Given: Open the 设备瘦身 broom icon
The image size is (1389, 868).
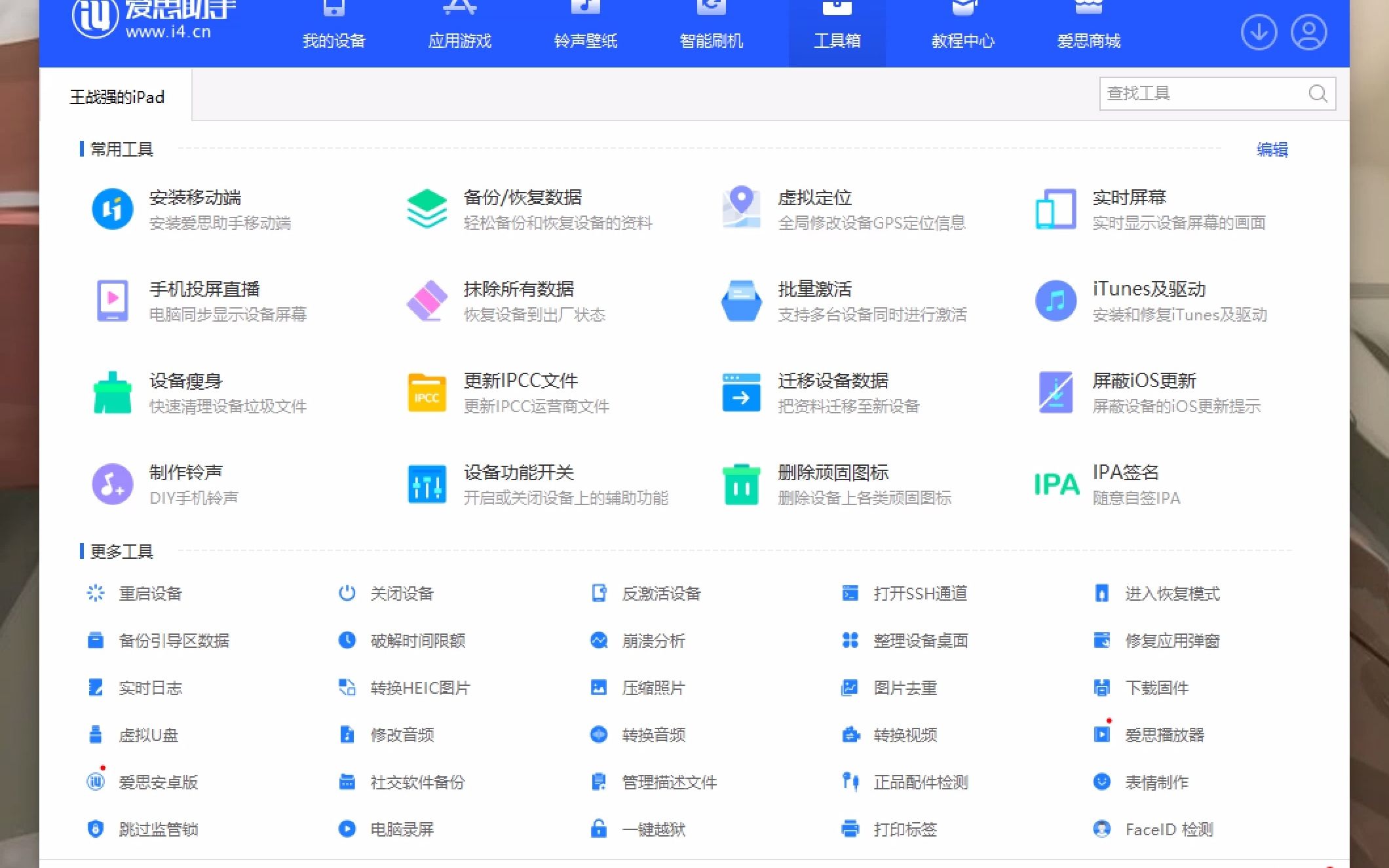Looking at the screenshot, I should pos(112,393).
